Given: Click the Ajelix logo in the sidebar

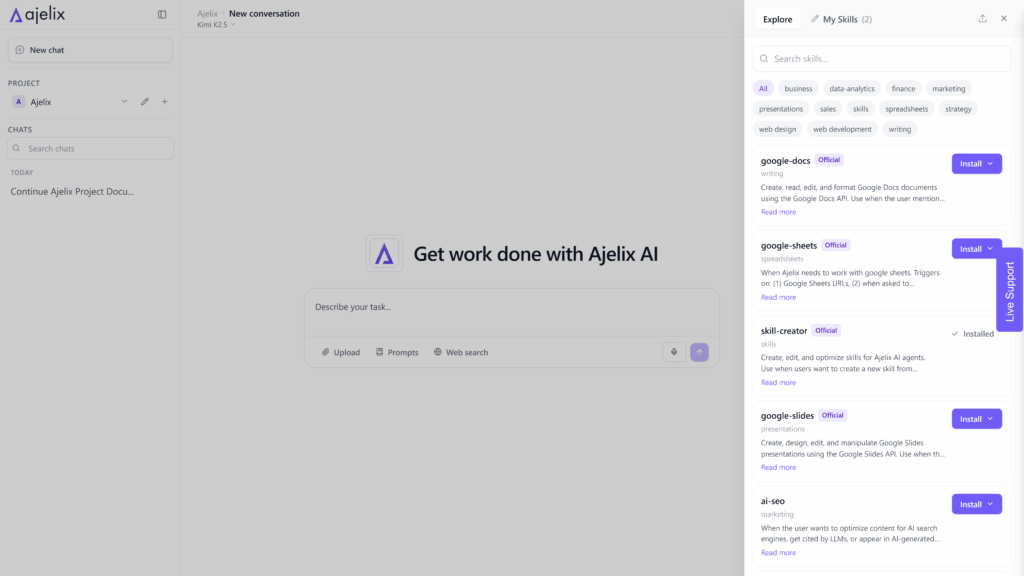Looking at the screenshot, I should (x=37, y=14).
